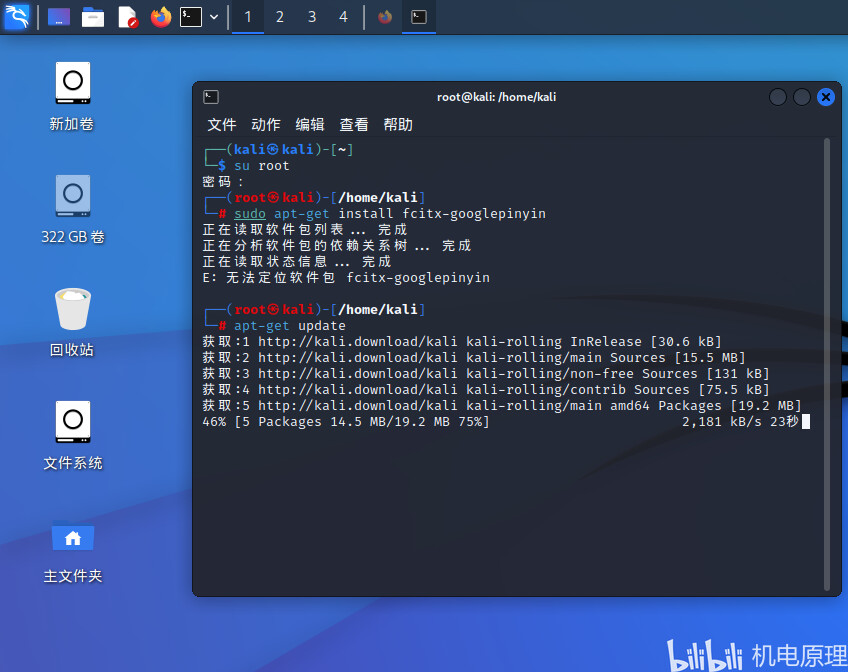Switch to workspace 3
Screen dimensions: 848x672
tap(312, 17)
